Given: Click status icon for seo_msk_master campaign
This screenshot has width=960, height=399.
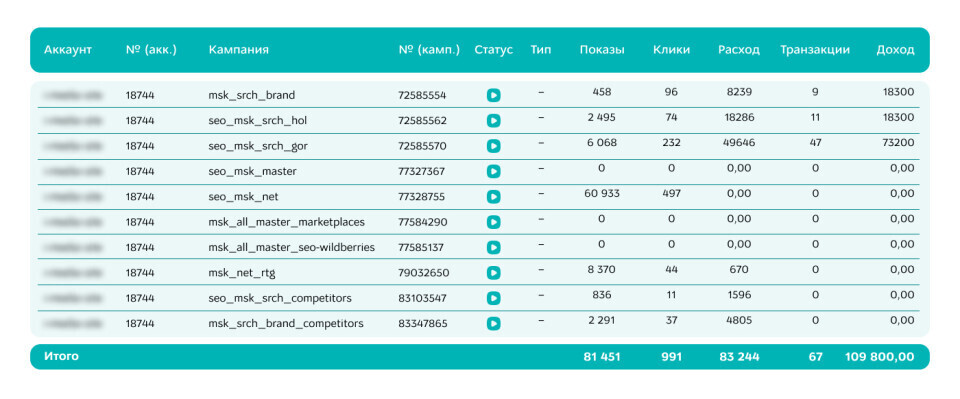Looking at the screenshot, I should (x=493, y=171).
